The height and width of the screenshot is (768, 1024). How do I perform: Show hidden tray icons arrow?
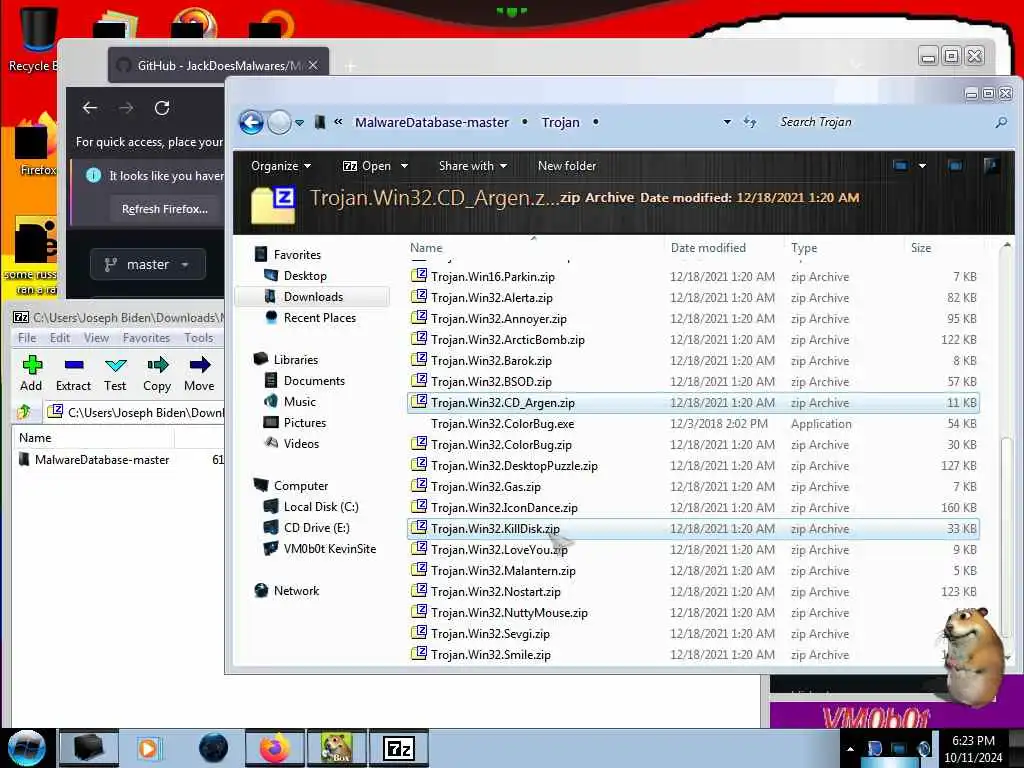850,748
